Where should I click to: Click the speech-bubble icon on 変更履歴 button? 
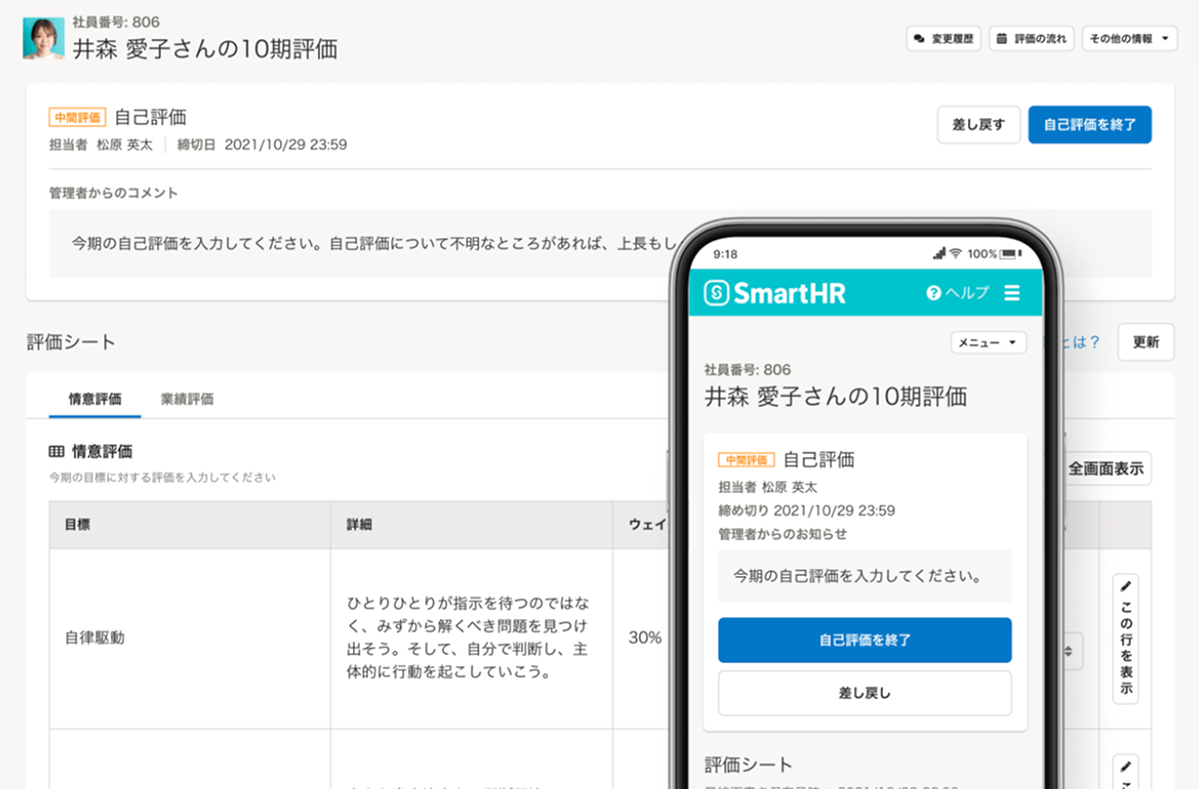point(918,38)
